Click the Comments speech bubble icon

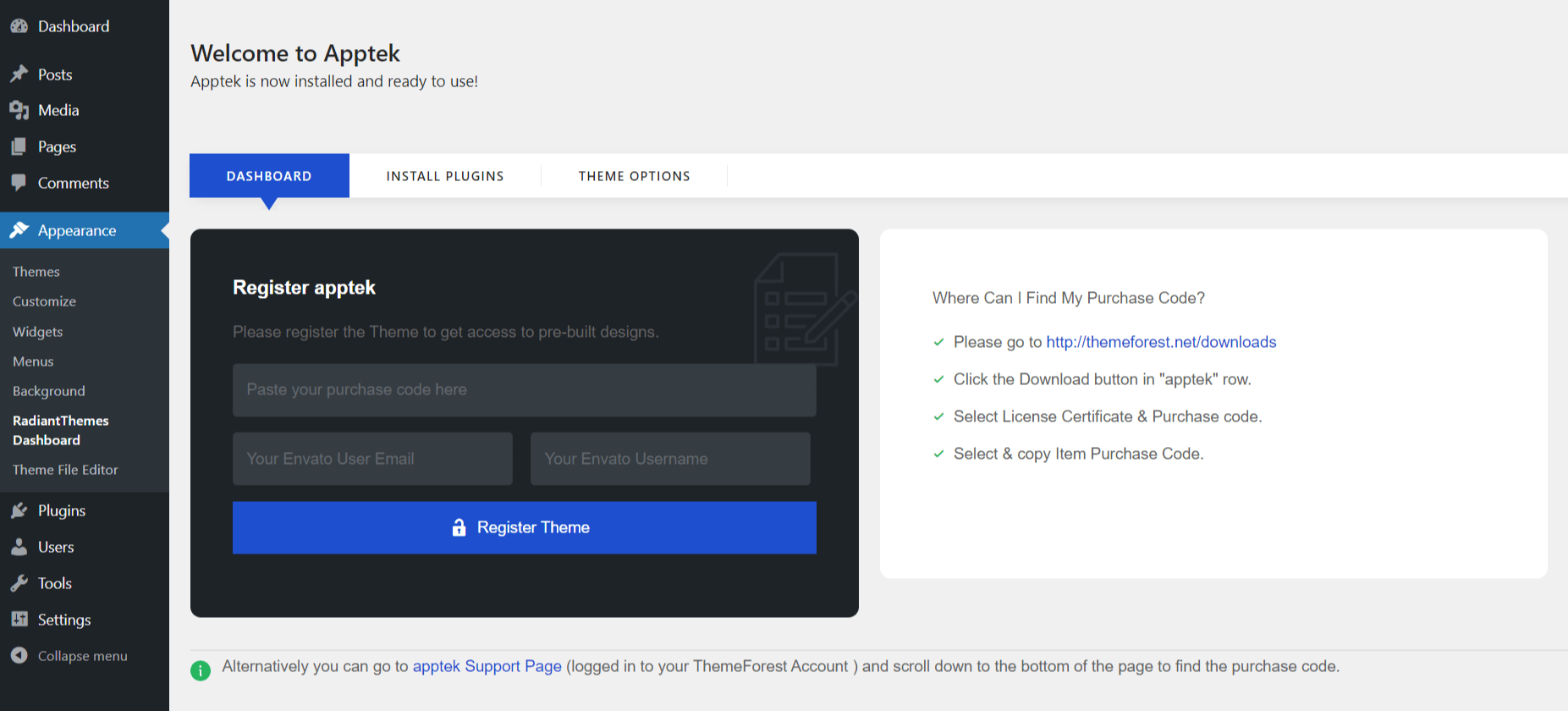(19, 183)
